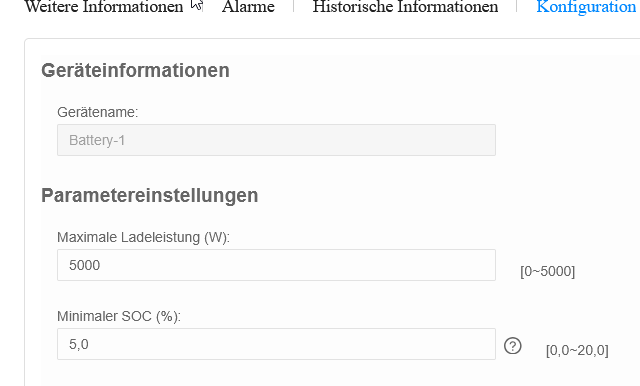
Task: Focus the Maximale Ladeleistung input field
Action: 276,265
